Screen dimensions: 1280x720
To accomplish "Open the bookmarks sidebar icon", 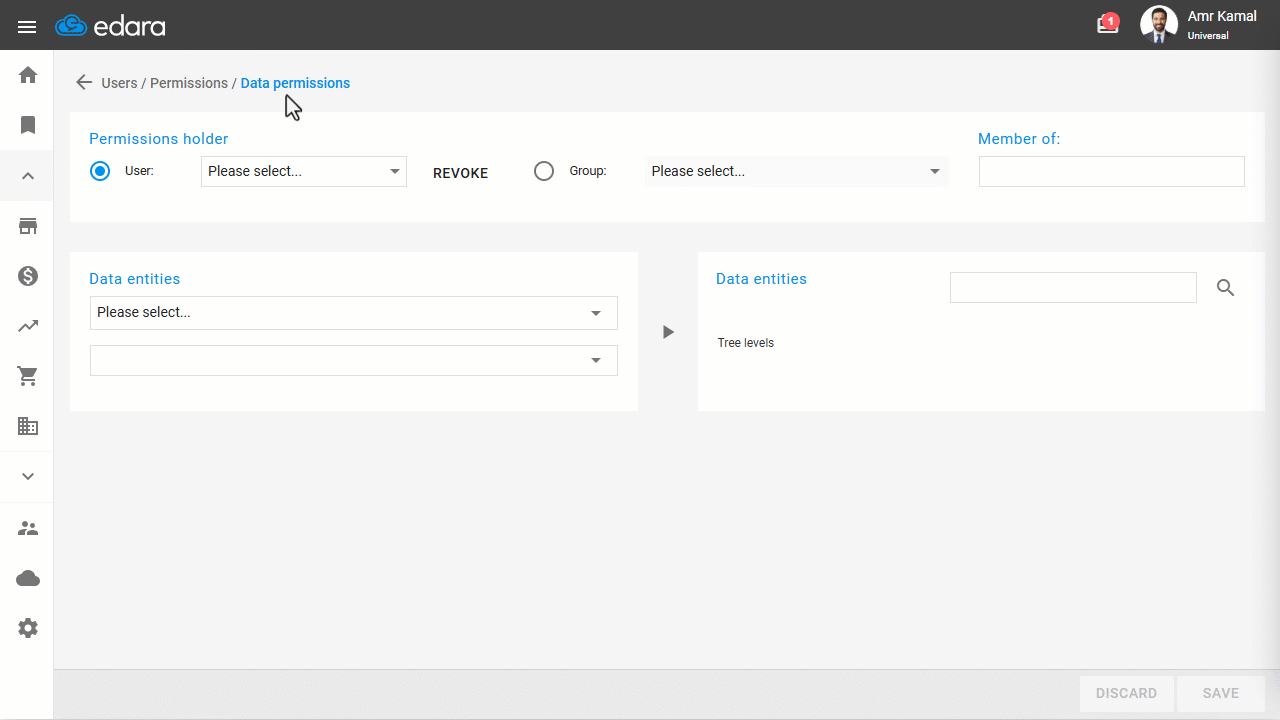I will (28, 125).
